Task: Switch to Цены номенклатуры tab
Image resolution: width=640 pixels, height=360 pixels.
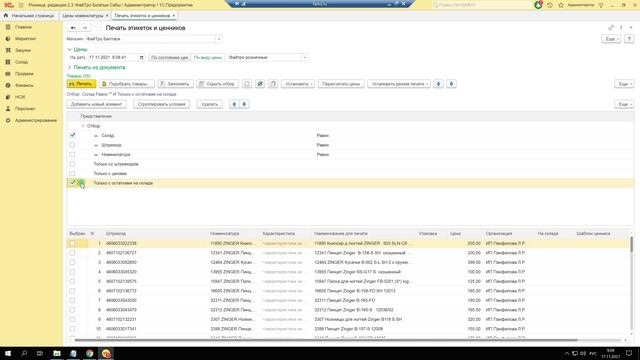Action: (x=82, y=16)
